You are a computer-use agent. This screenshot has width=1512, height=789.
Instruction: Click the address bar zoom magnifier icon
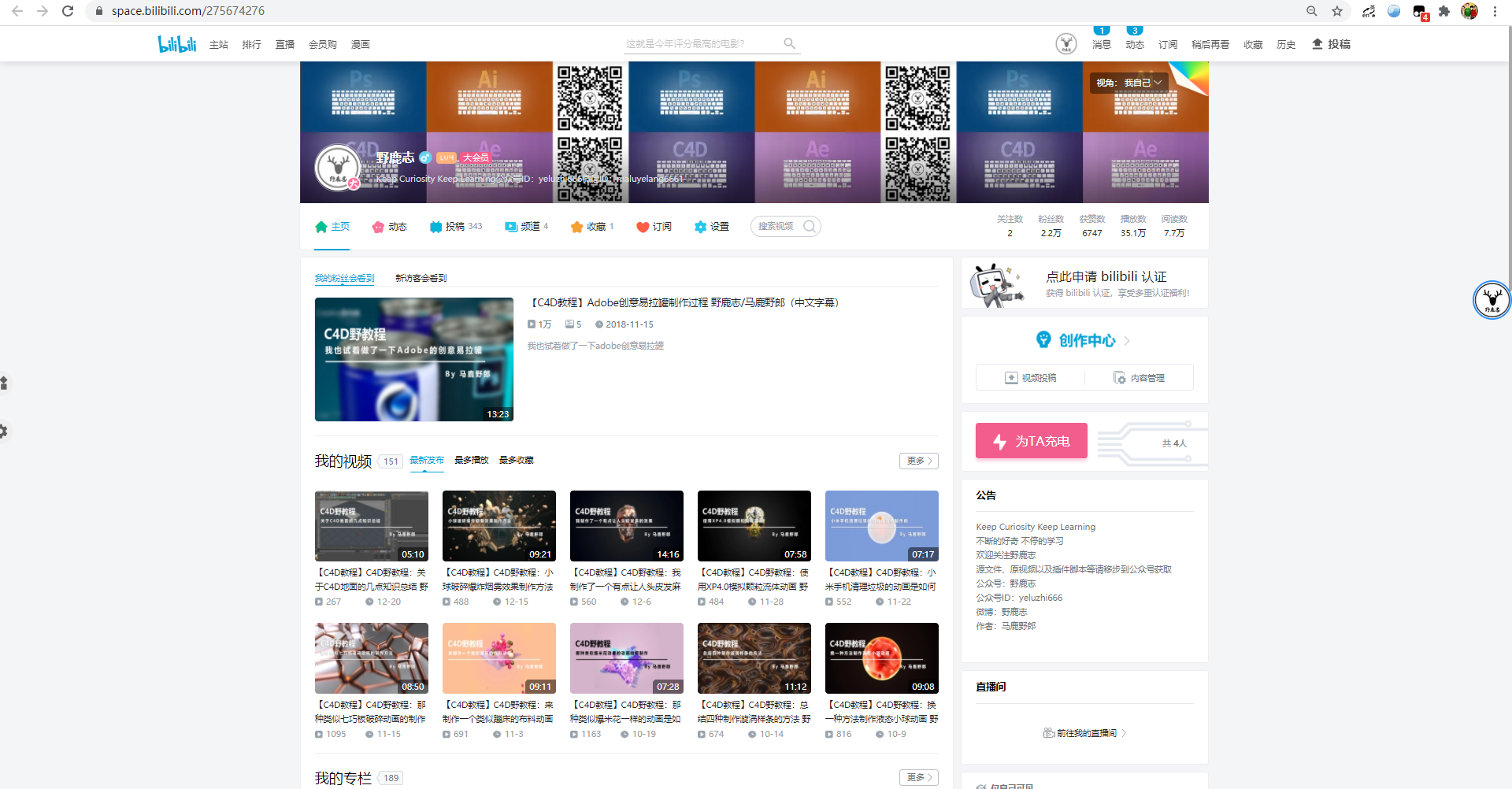coord(1312,11)
